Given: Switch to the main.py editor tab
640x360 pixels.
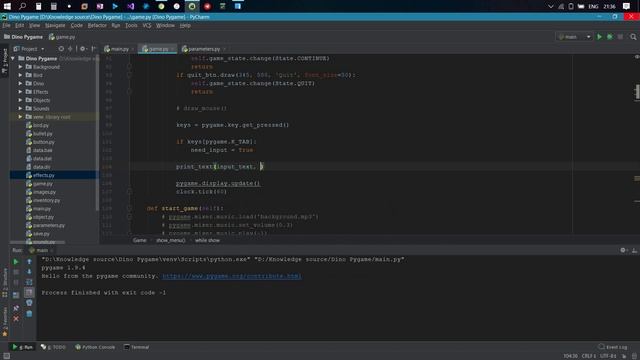Looking at the screenshot, I should point(119,49).
